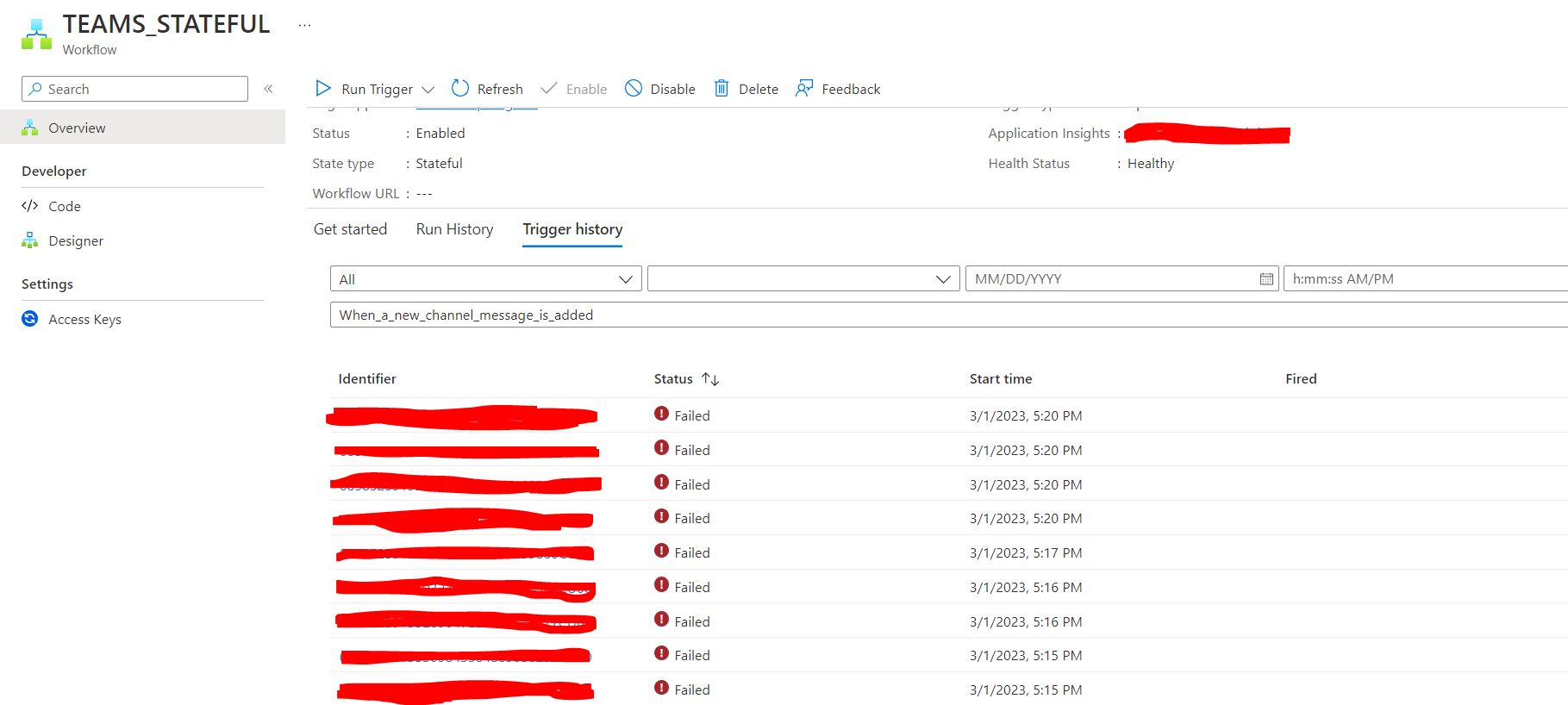Screen dimensions: 1568x705
Task: Click start time of 5:17 PM row
Action: tap(1026, 553)
